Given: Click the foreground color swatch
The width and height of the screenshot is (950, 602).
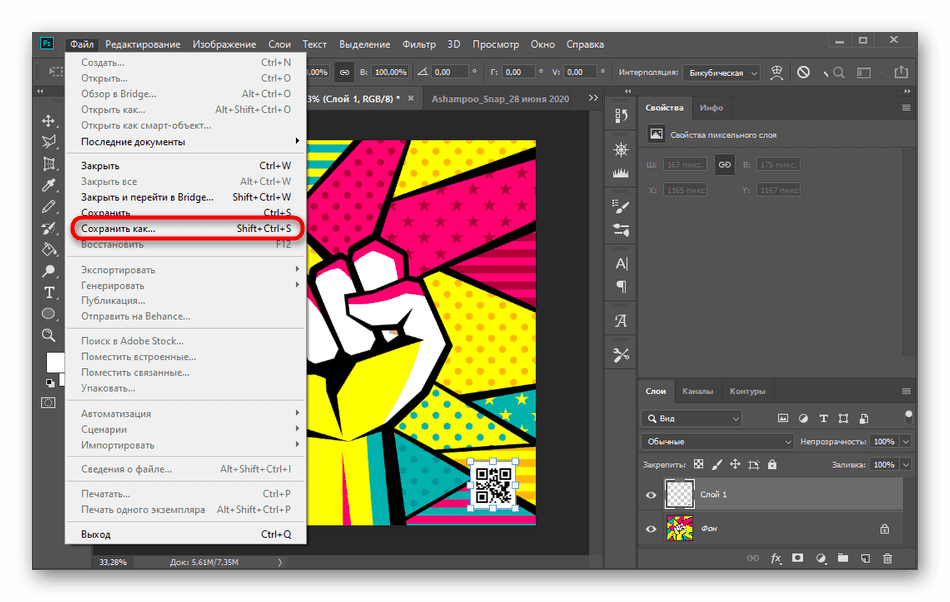Looking at the screenshot, I should click(x=55, y=362).
